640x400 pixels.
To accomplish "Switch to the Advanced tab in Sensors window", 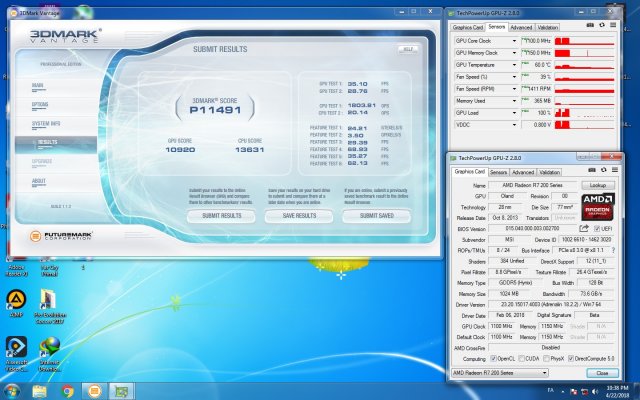I will [x=521, y=27].
